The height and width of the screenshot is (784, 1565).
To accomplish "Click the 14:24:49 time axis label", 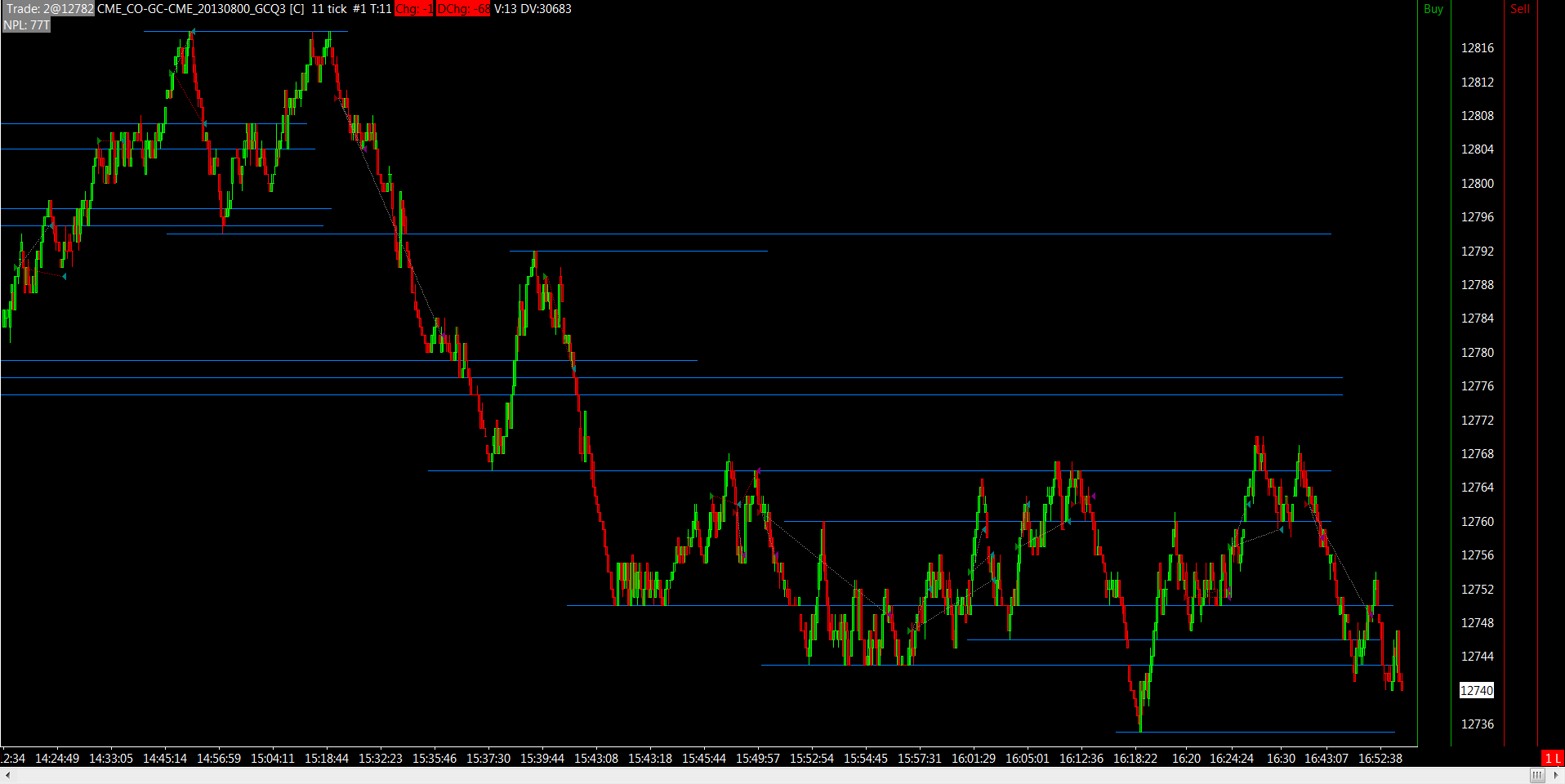I will pos(57,759).
